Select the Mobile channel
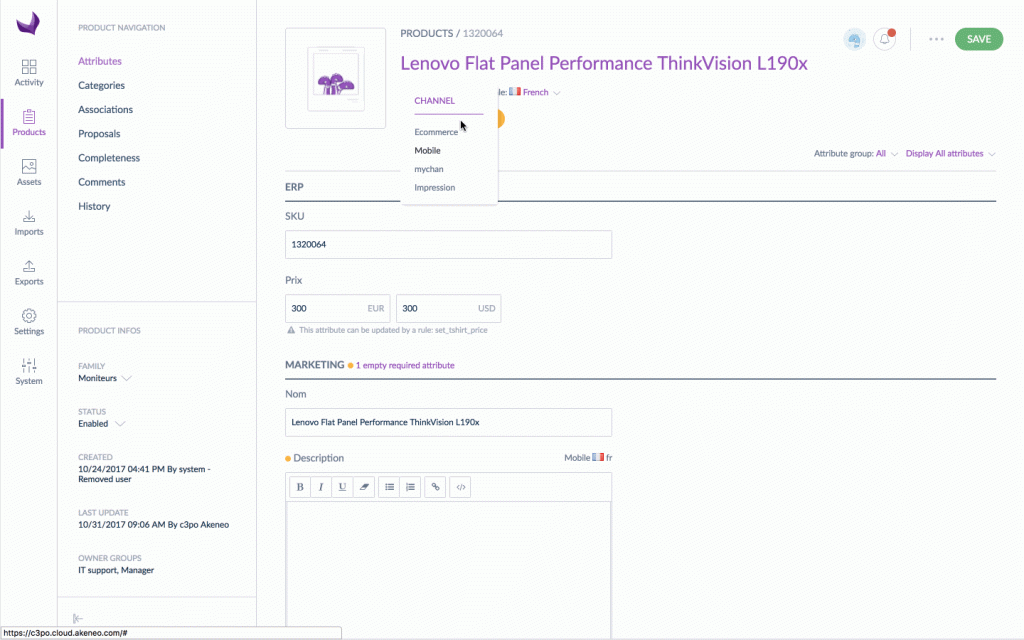The width and height of the screenshot is (1024, 640). coord(428,150)
